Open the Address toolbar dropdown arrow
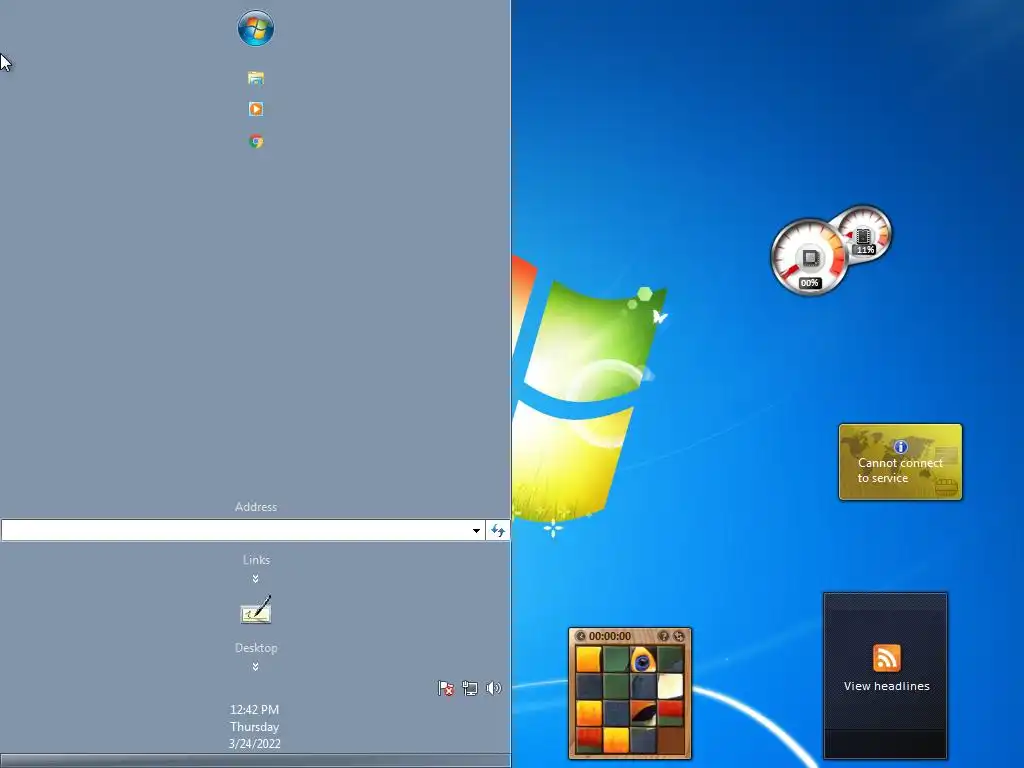 (x=476, y=530)
